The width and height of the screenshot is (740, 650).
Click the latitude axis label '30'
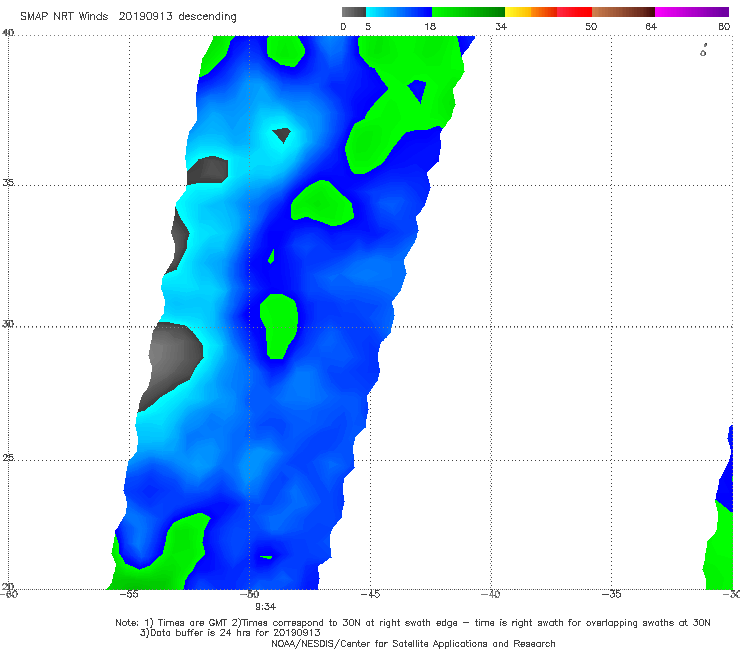tap(8, 324)
